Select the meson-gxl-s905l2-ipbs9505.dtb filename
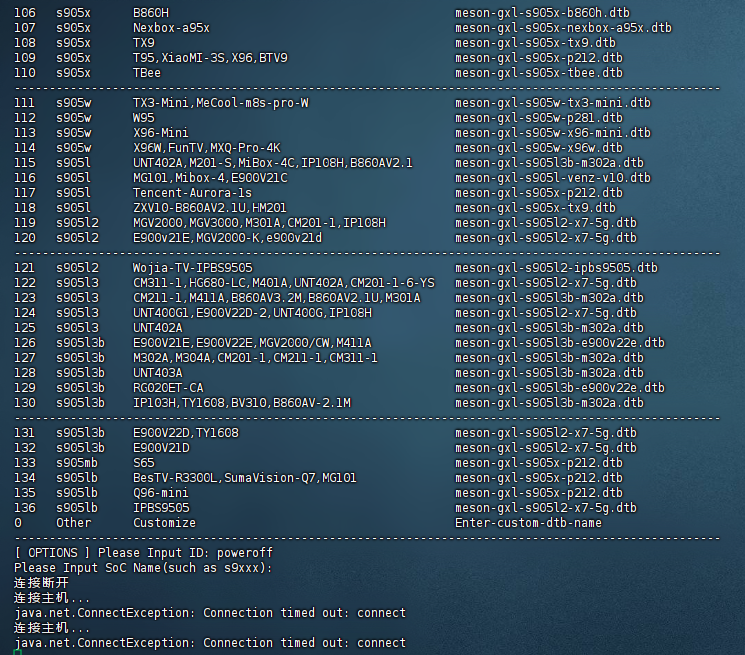Image resolution: width=745 pixels, height=655 pixels. tap(556, 268)
